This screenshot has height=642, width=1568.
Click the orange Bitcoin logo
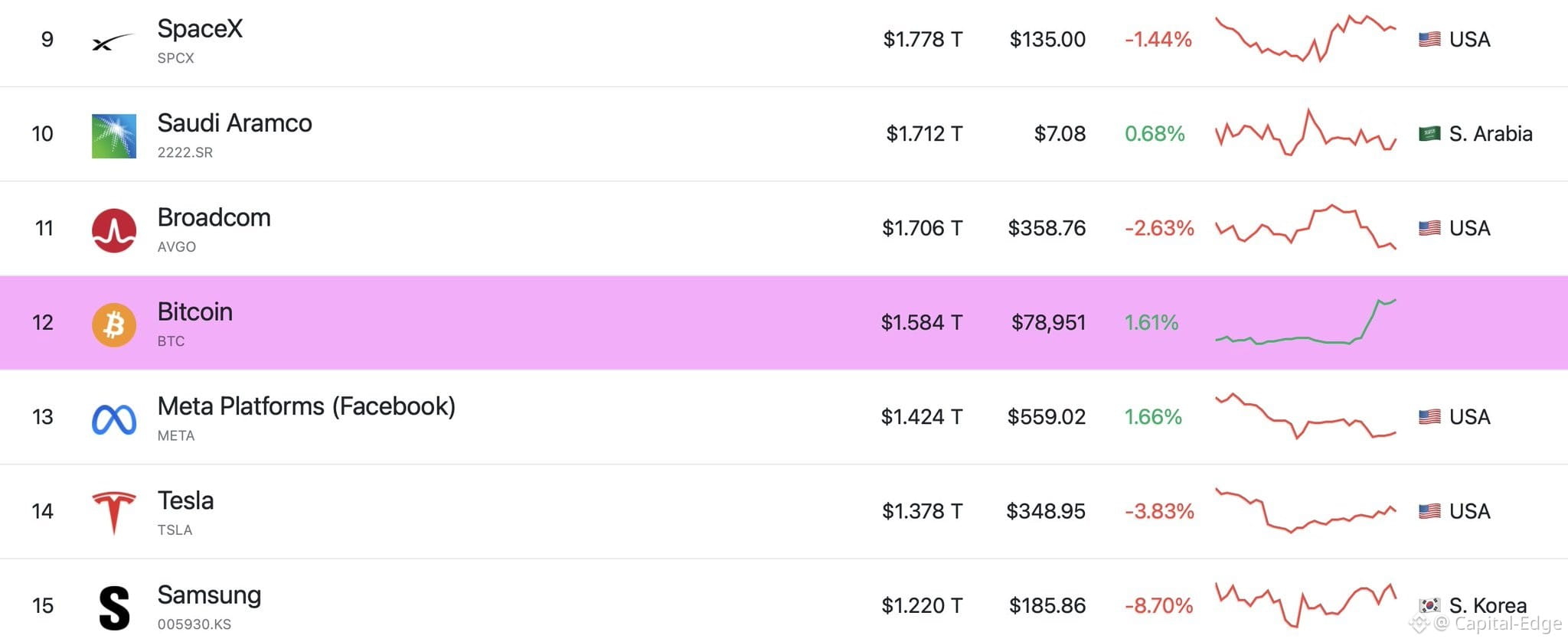(x=114, y=324)
